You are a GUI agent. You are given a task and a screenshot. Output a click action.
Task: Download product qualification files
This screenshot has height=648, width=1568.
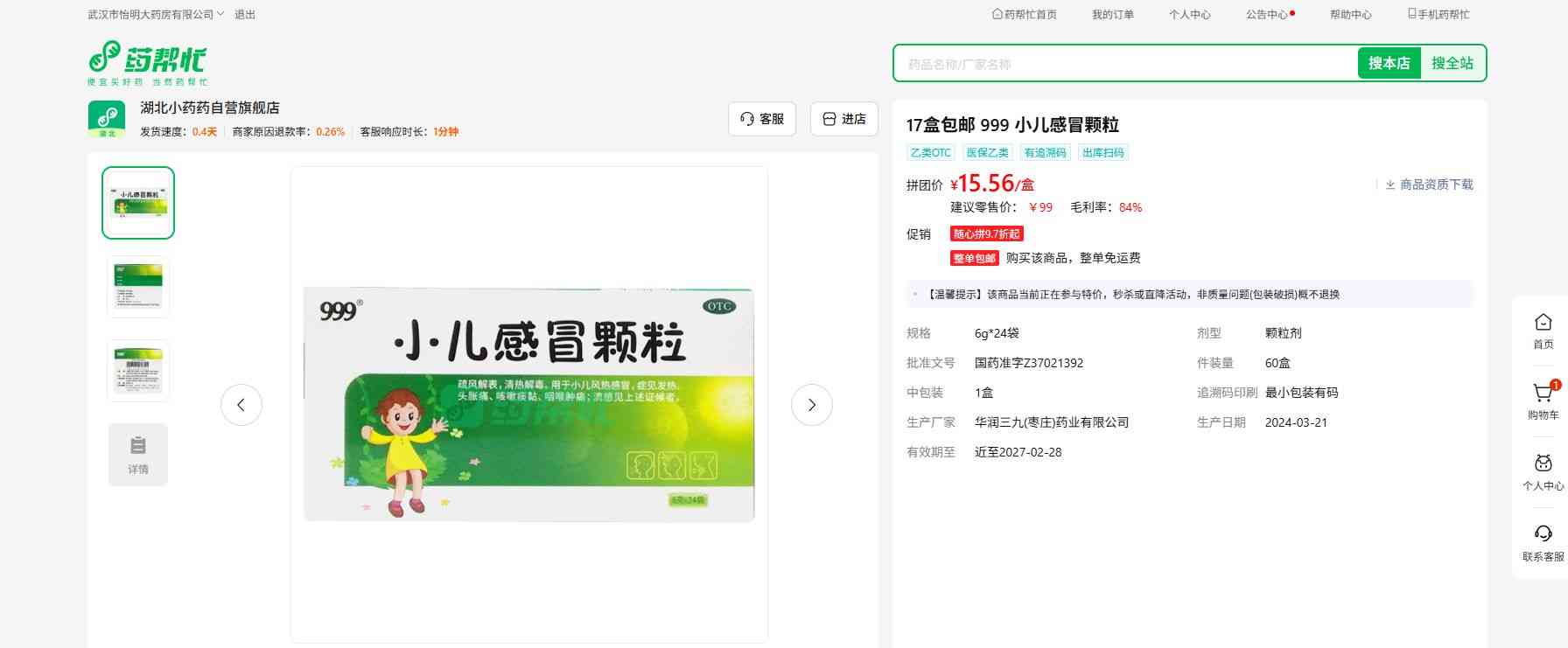pyautogui.click(x=1429, y=185)
